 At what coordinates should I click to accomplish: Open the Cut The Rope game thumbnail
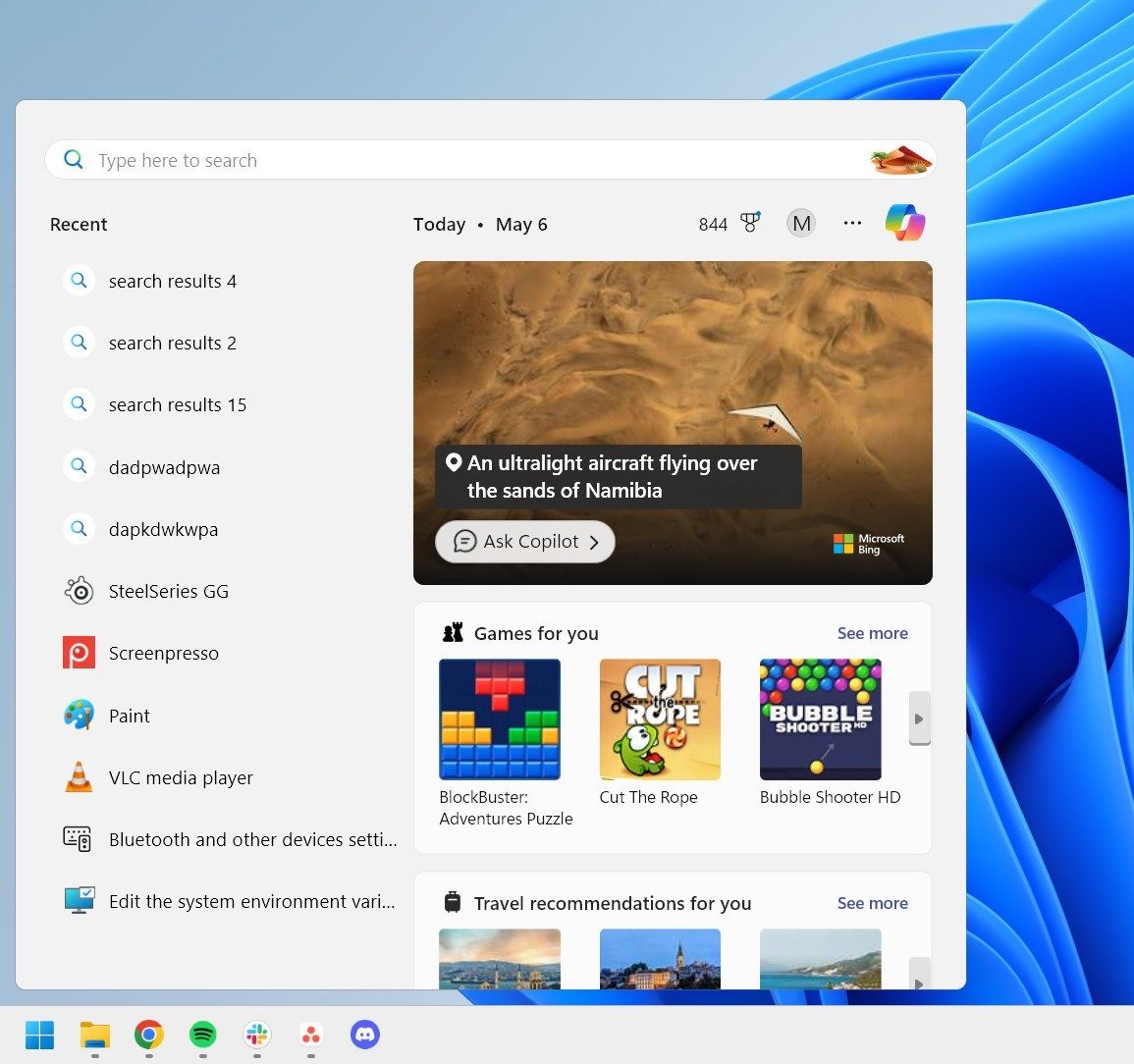tap(660, 718)
